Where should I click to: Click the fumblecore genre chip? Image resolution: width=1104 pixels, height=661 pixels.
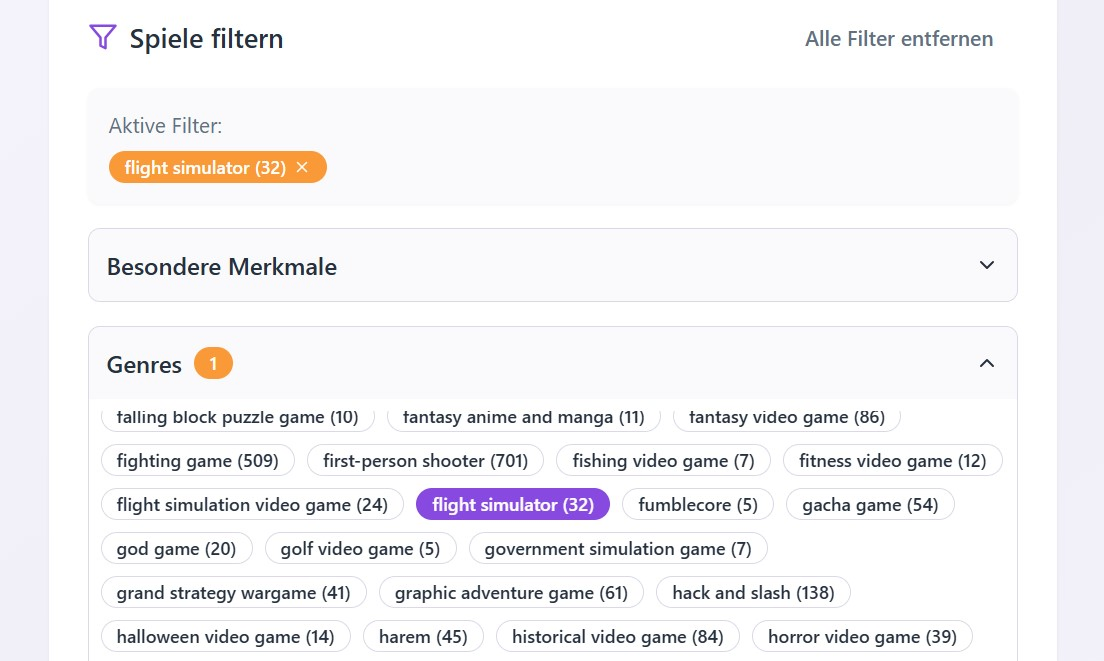pyautogui.click(x=698, y=504)
